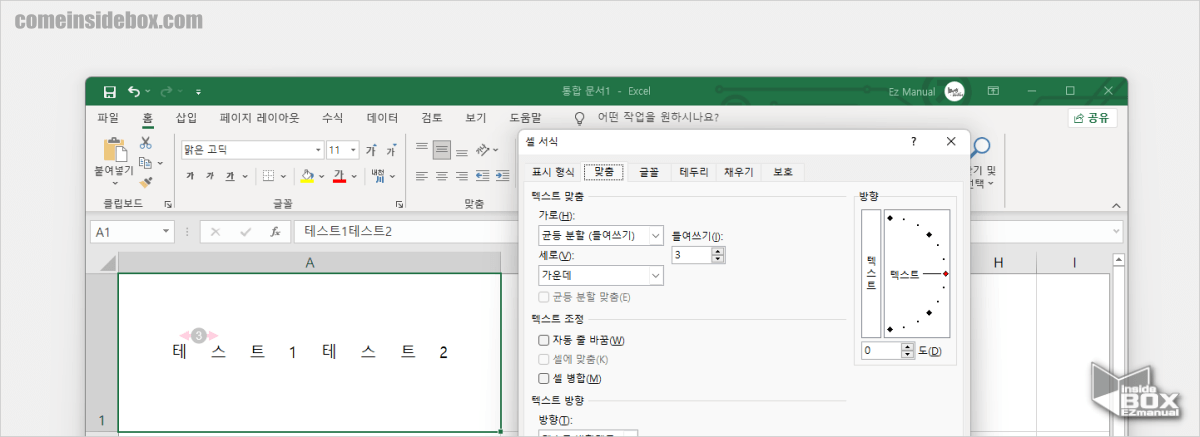Switch to the 삽입 ribbon tab
This screenshot has height=437, width=1200.
click(186, 117)
